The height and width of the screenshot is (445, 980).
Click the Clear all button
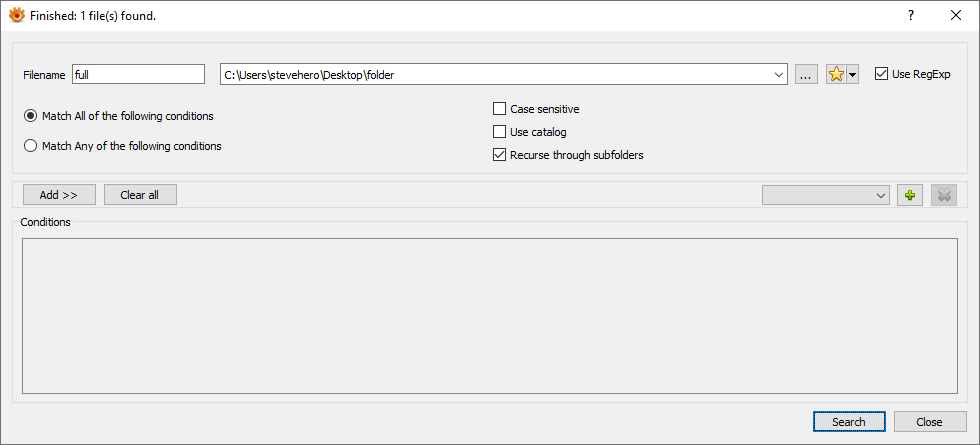(140, 195)
